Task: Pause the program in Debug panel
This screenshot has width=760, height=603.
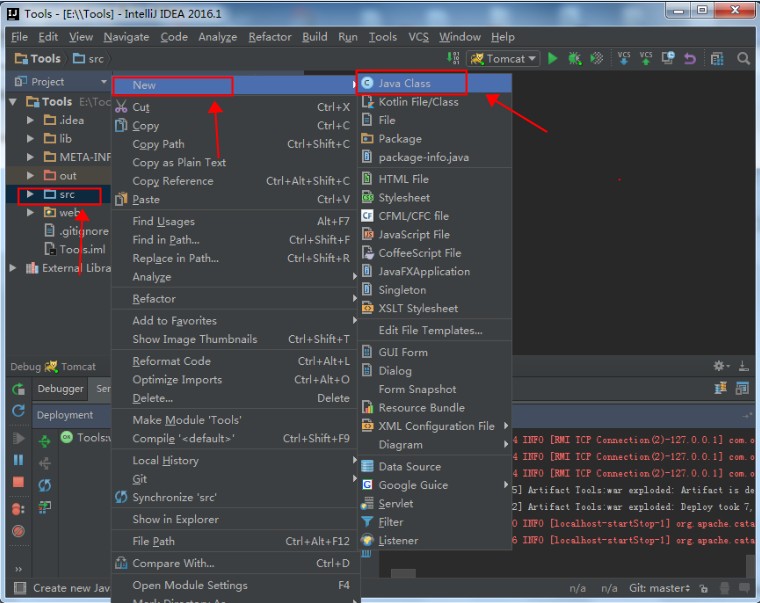Action: (x=18, y=460)
